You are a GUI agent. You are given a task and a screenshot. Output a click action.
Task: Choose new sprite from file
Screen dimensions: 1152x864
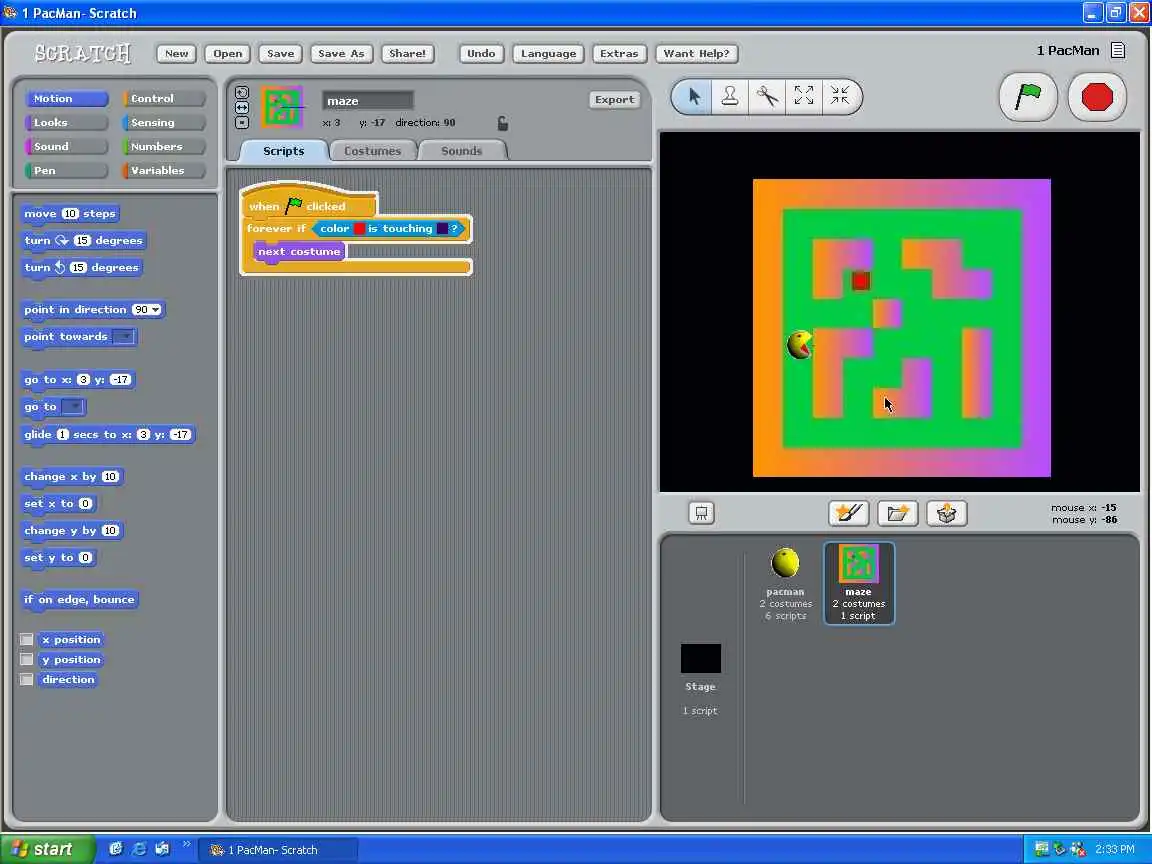898,513
